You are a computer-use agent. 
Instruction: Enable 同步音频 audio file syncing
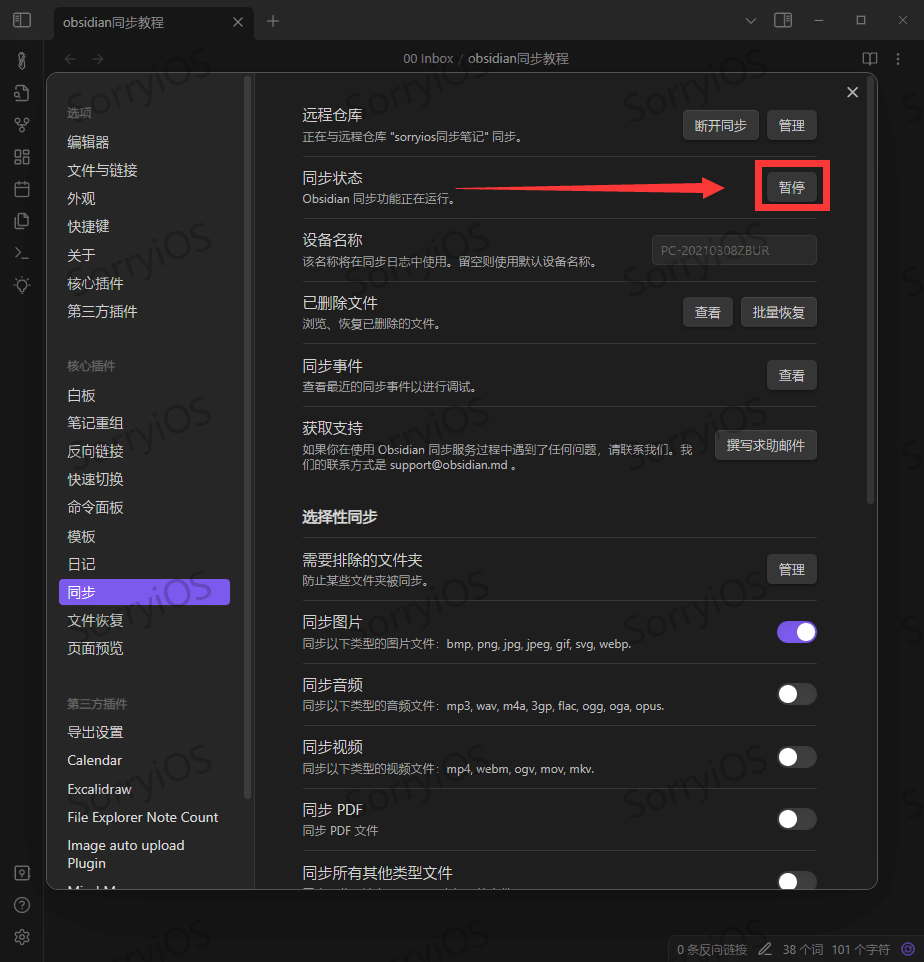797,694
